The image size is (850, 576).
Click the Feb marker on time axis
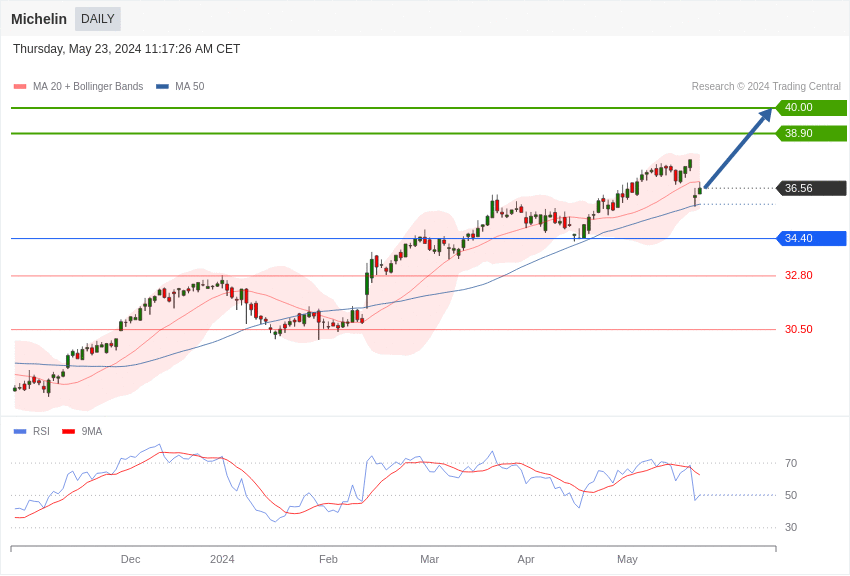click(328, 559)
